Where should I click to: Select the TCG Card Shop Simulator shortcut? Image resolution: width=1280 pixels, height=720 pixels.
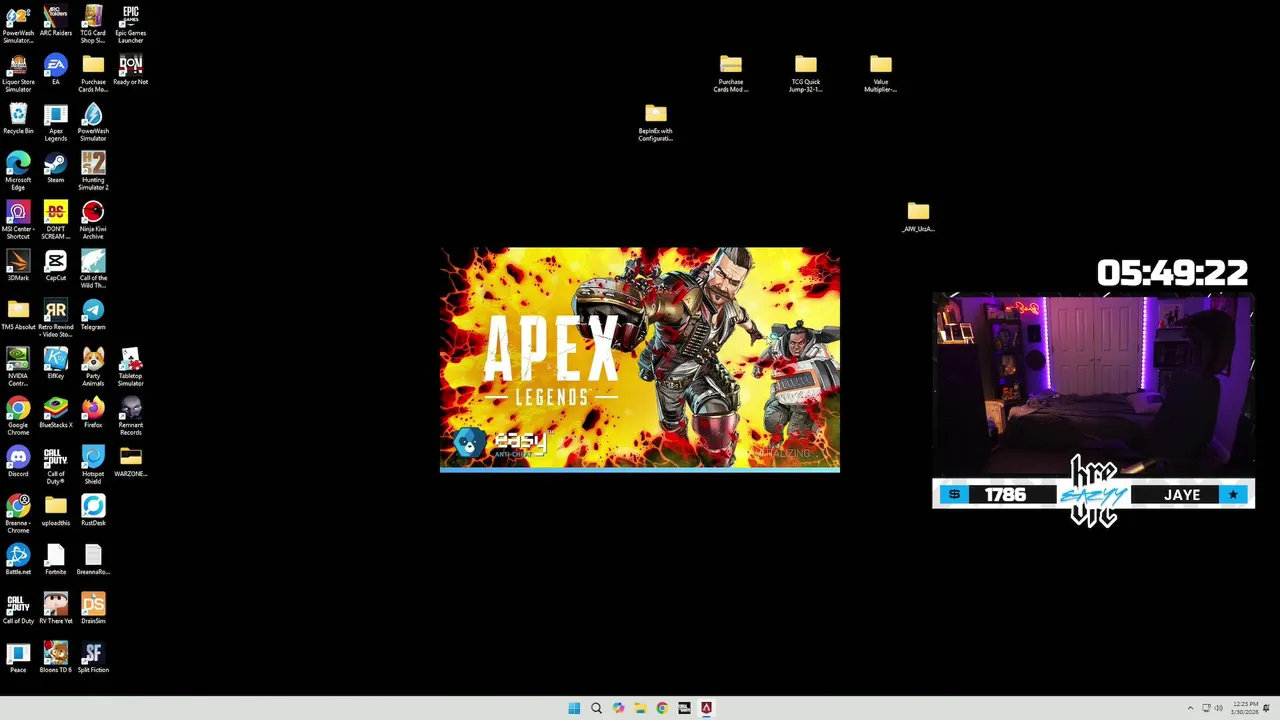[93, 25]
